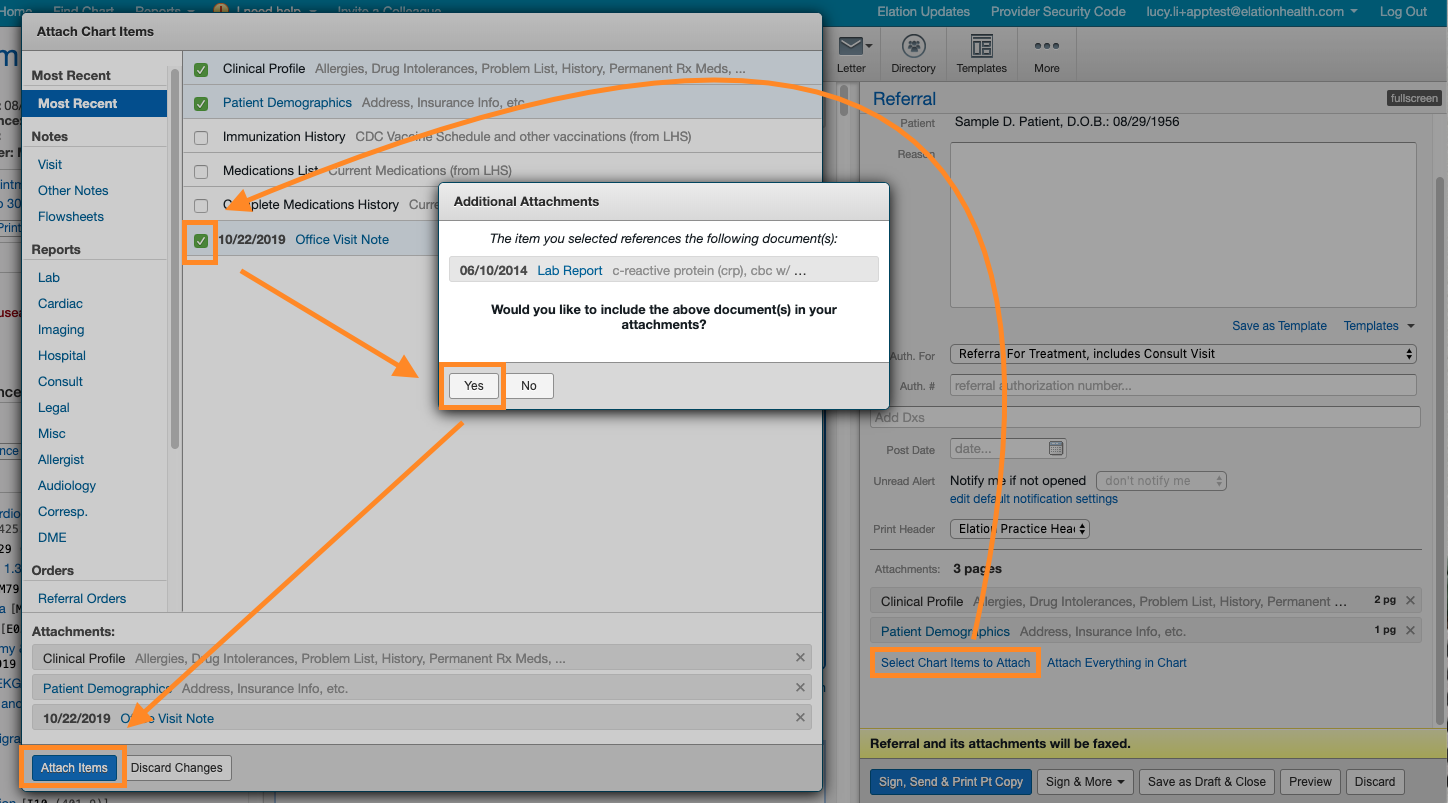Click Yes in Additional Attachments dialog
The image size is (1448, 803).
pos(474,386)
